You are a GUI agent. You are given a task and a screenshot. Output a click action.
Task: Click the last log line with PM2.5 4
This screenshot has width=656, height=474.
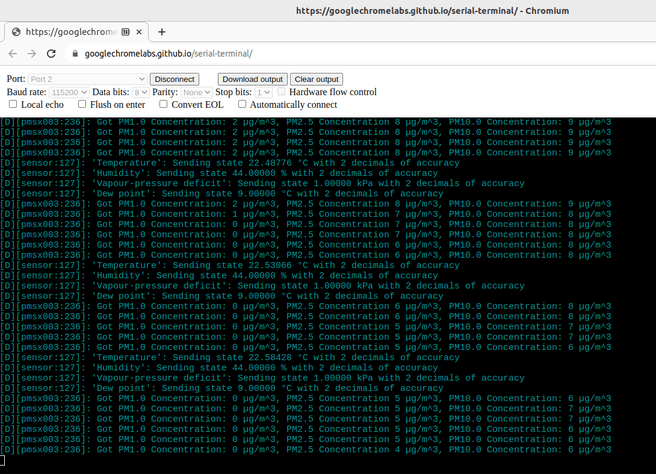click(305, 450)
